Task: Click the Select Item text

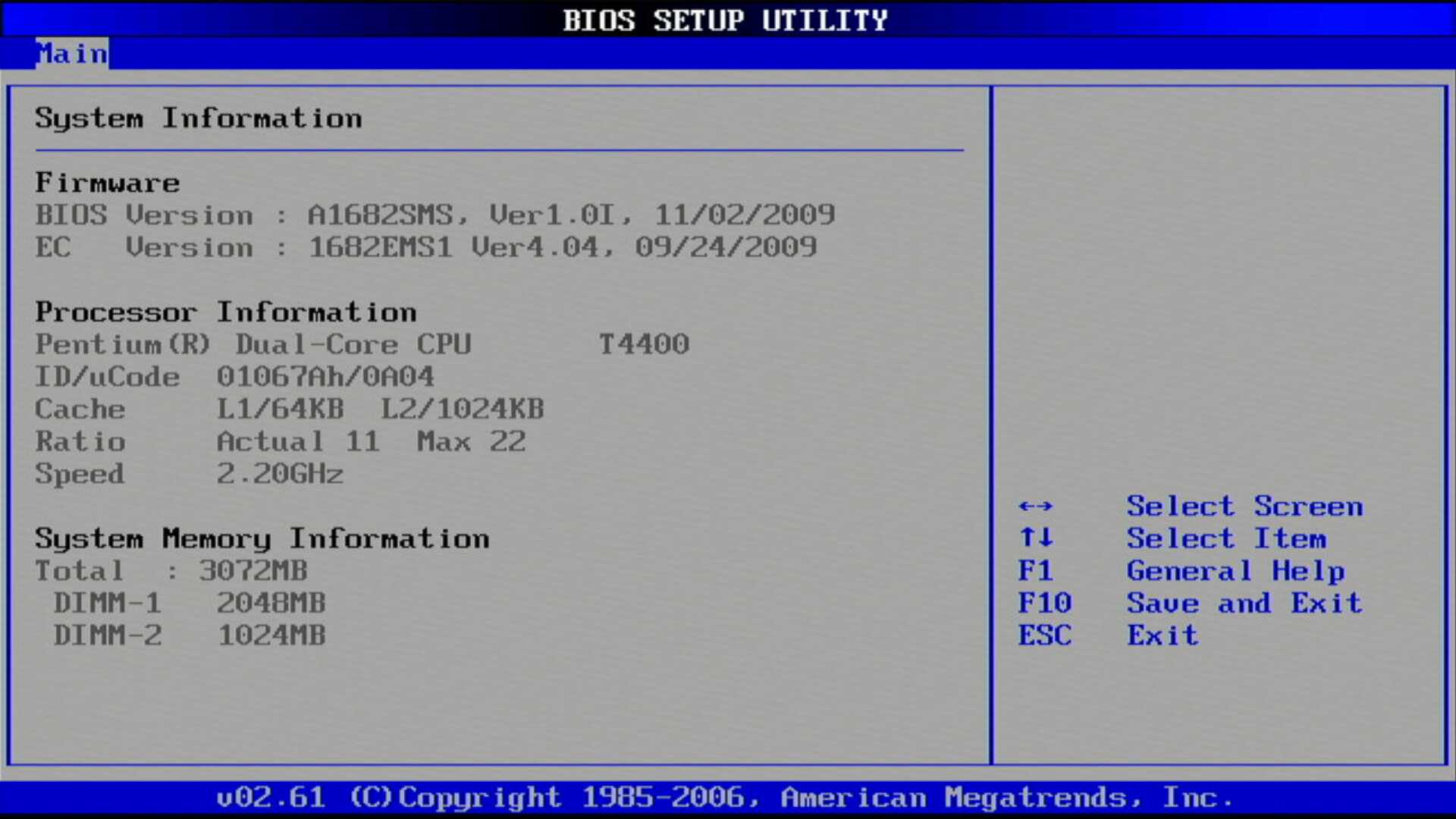Action: point(1226,538)
